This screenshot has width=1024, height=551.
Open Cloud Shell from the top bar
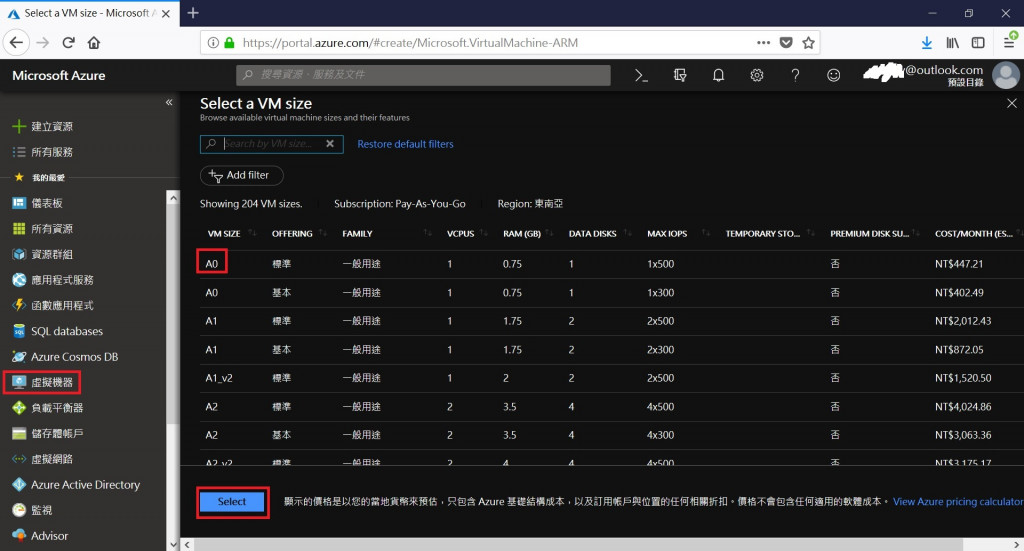tap(641, 76)
